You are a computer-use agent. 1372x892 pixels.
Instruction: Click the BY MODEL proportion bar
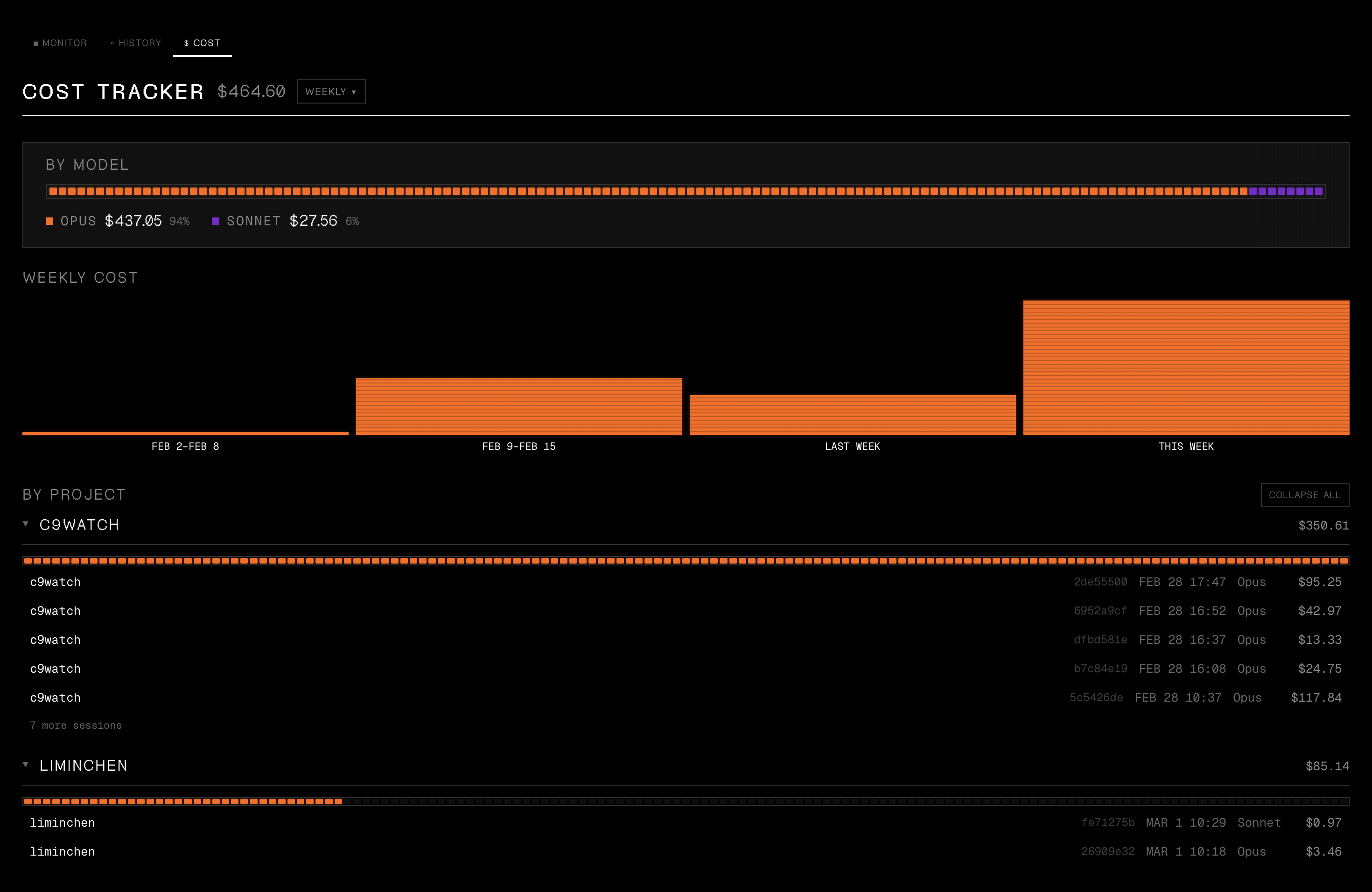(x=686, y=191)
